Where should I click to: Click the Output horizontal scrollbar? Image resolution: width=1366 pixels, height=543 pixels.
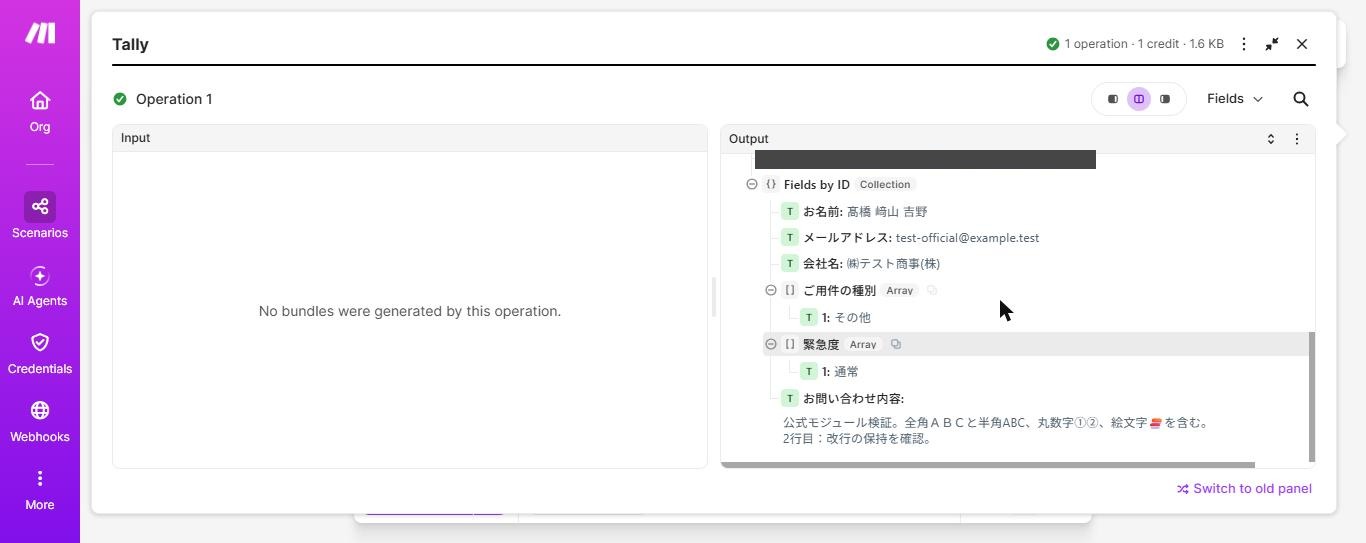(987, 465)
